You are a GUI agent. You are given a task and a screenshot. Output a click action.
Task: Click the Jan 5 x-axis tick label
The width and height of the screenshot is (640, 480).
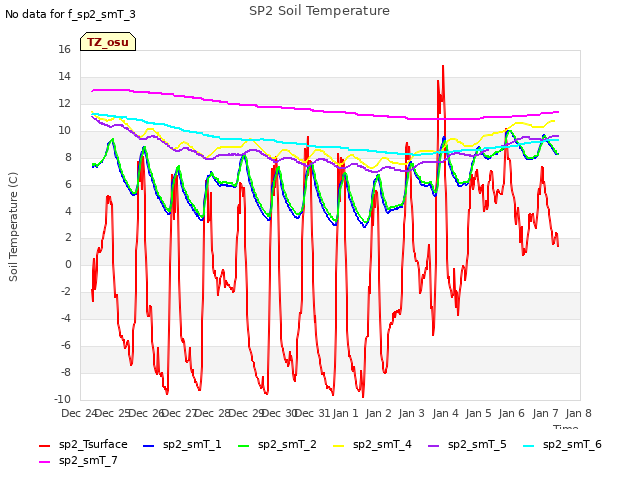[x=478, y=413]
